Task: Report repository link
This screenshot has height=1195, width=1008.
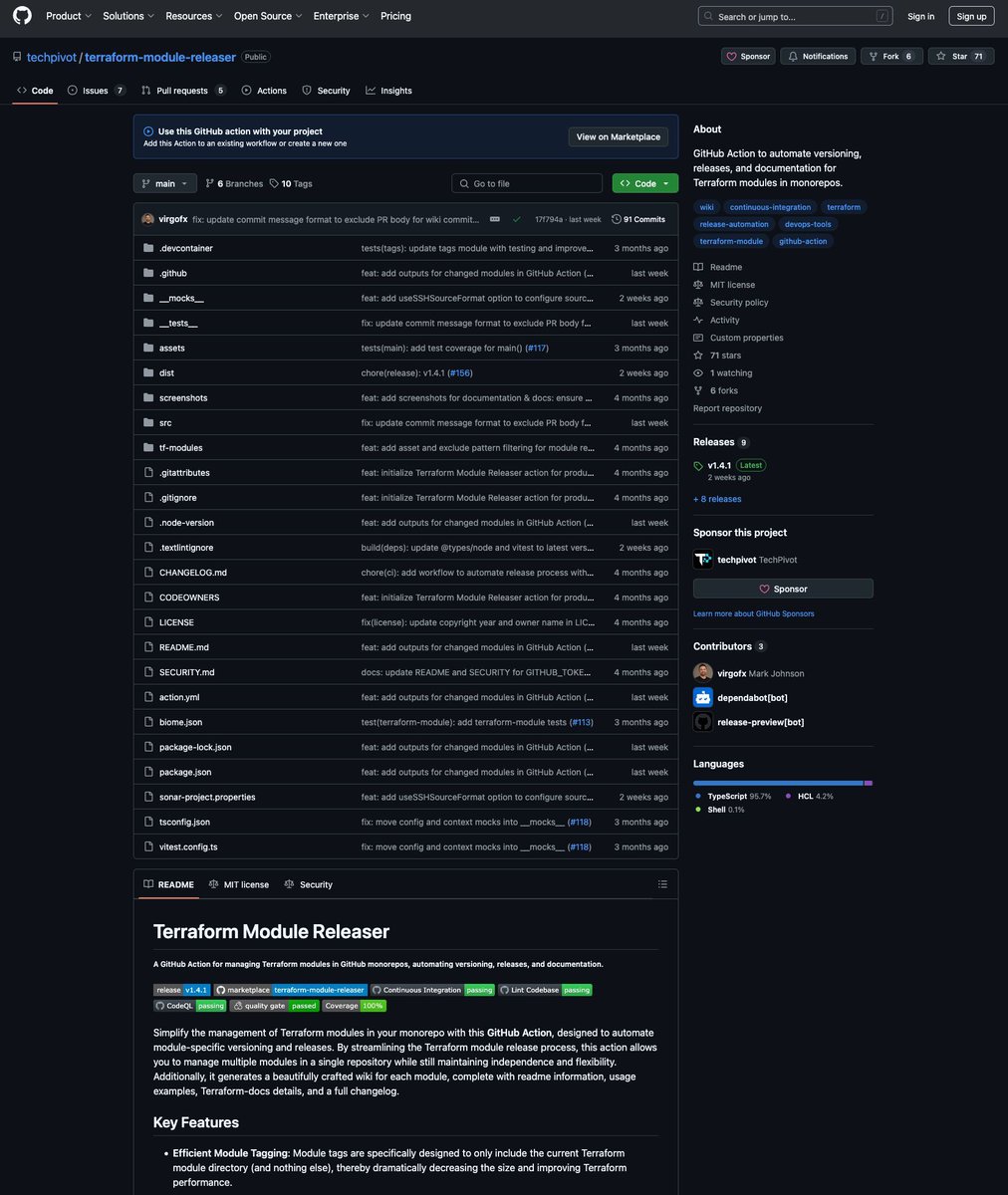Action: point(727,408)
